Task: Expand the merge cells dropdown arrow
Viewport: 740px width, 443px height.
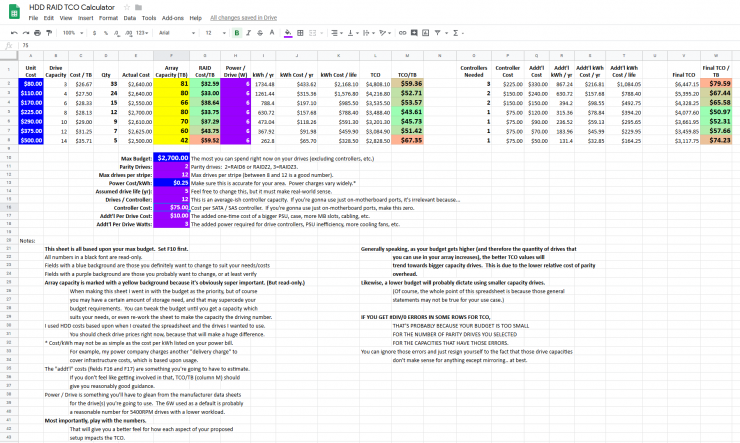Action: coord(322,33)
